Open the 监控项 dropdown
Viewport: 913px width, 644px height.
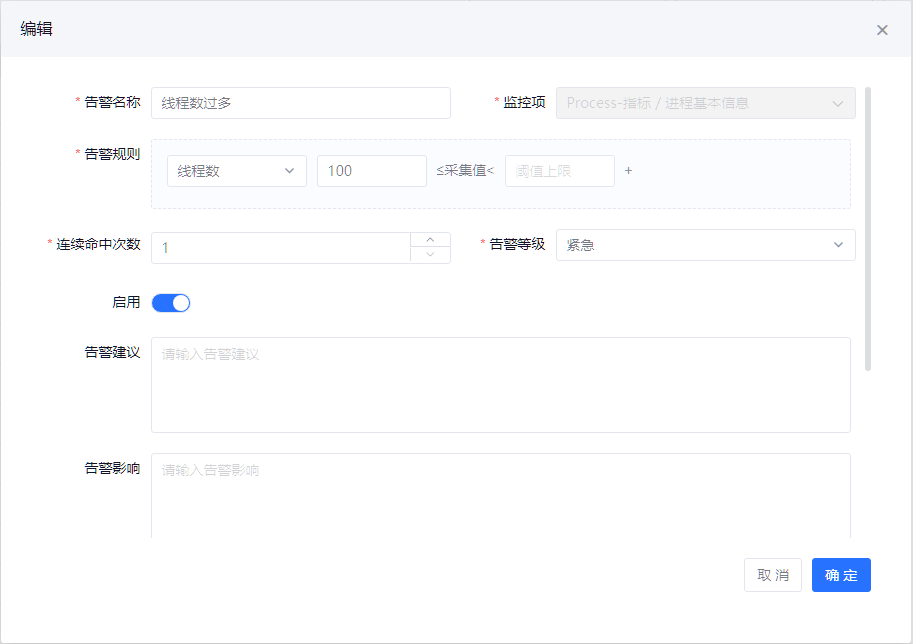click(705, 103)
